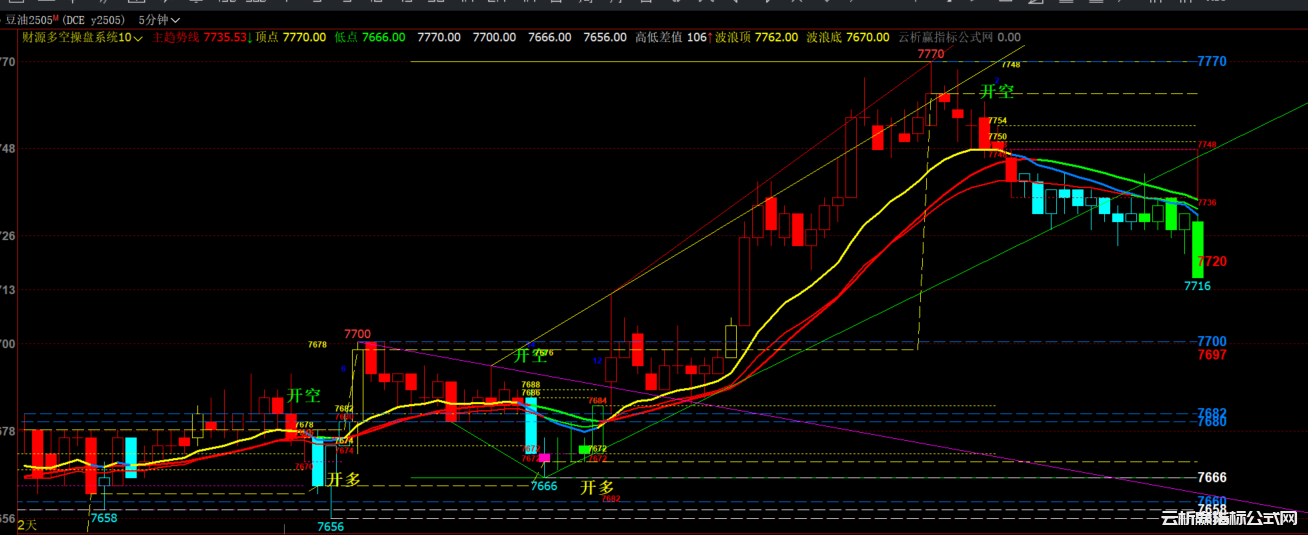Click the red 7697 price axis label
This screenshot has height=535, width=1308.
click(x=1212, y=354)
